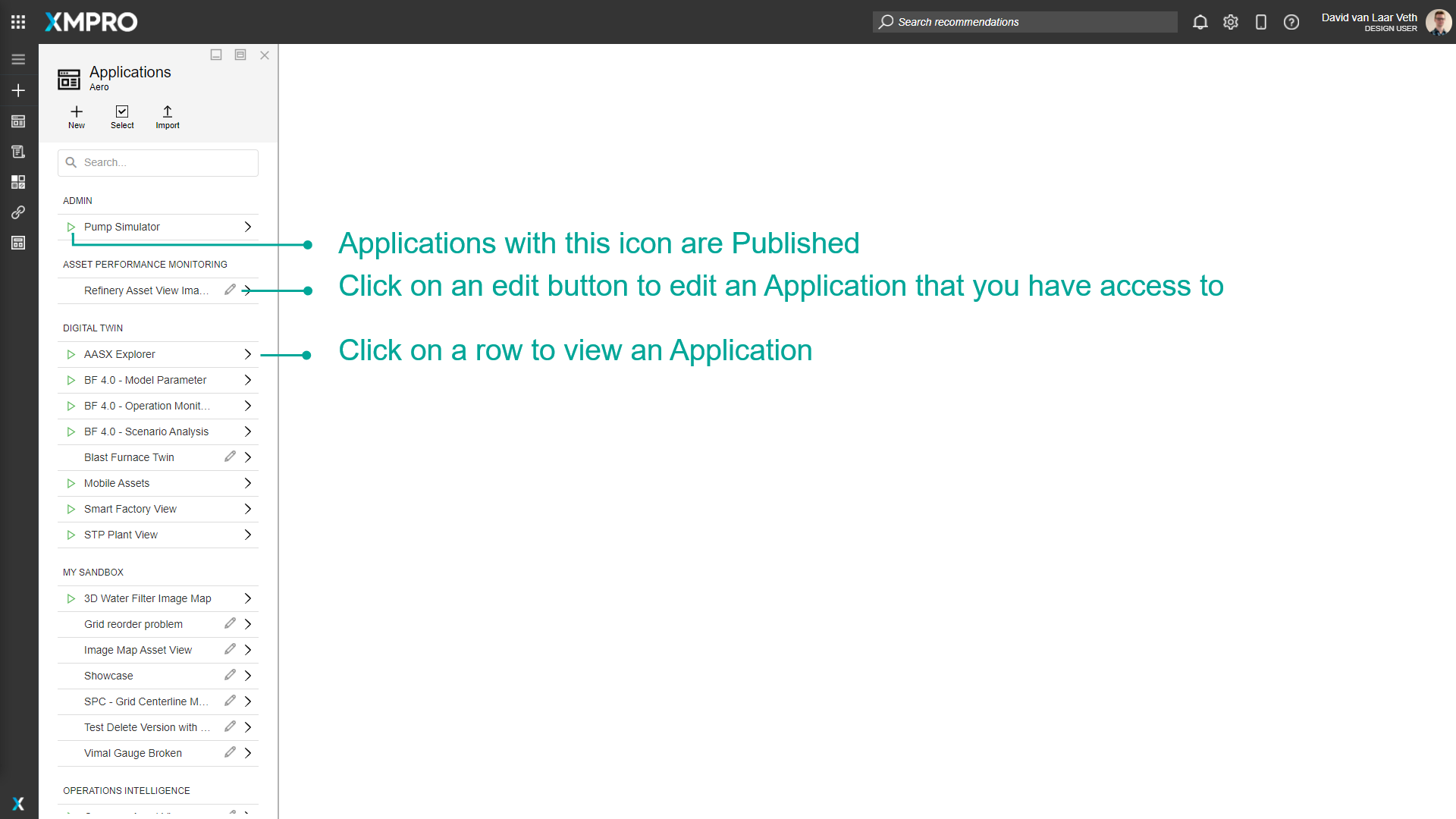1456x819 pixels.
Task: Click the help question mark icon
Action: tap(1291, 22)
